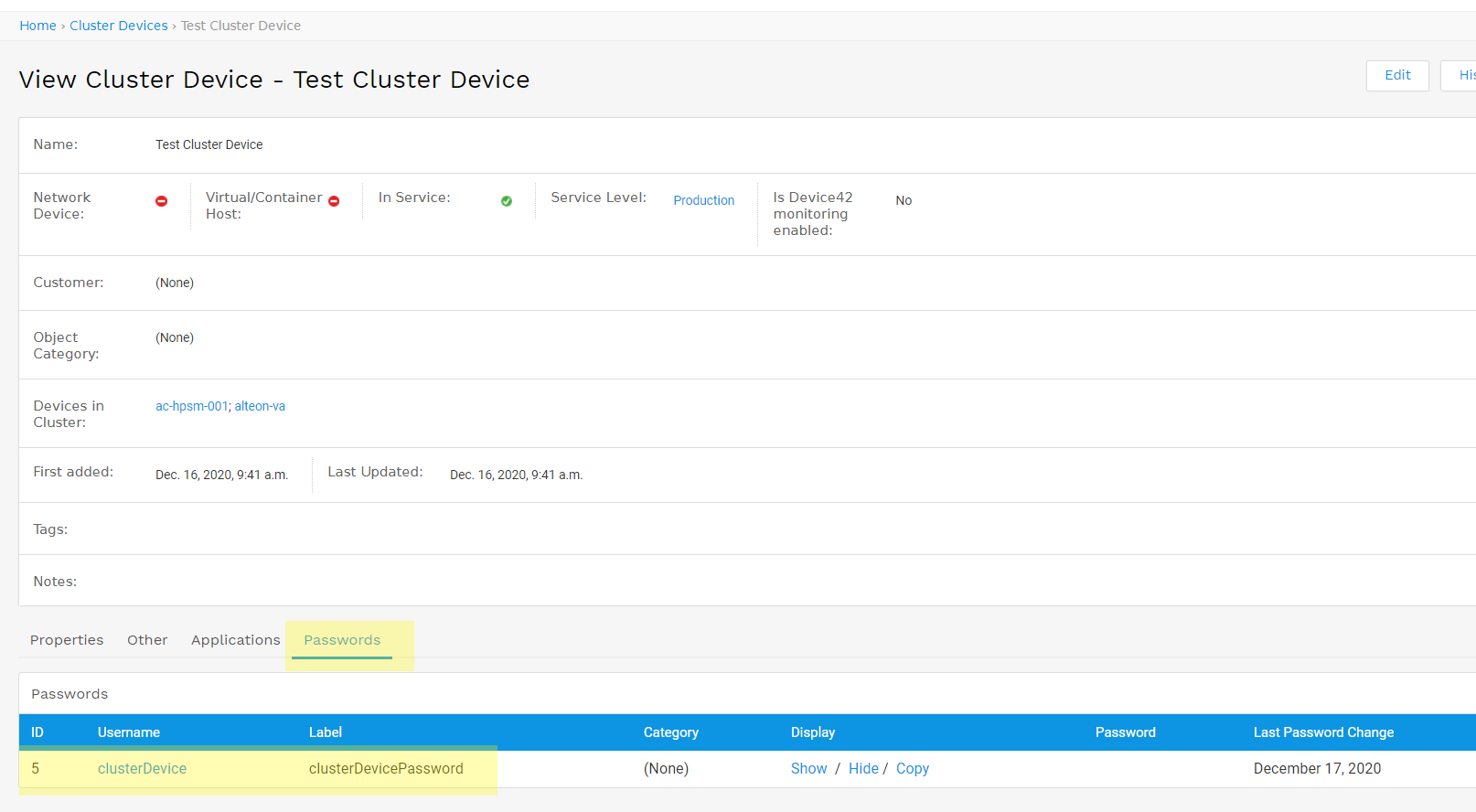Open device alteon-va
This screenshot has width=1476, height=812.
(x=260, y=406)
